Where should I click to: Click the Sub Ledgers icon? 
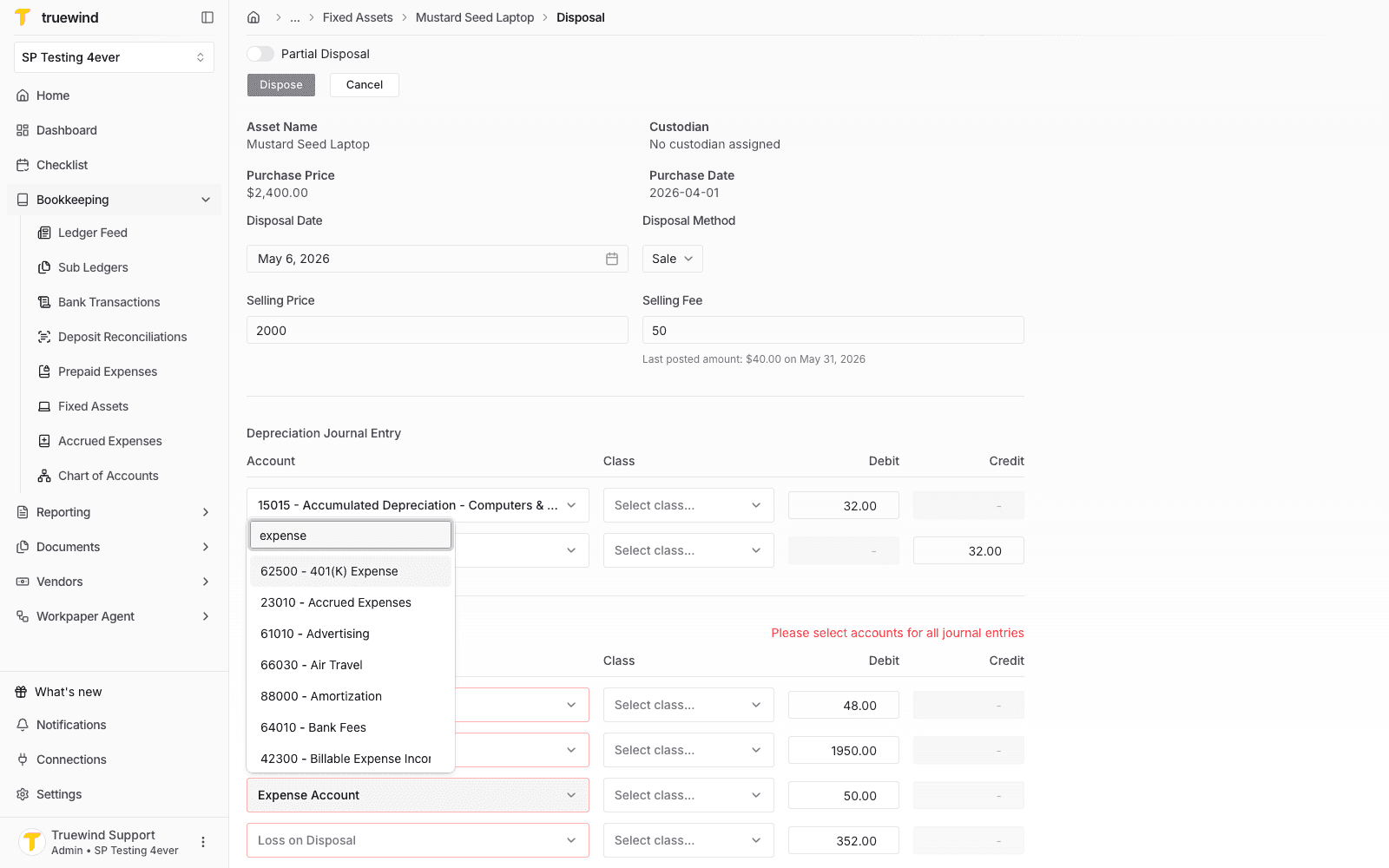click(x=44, y=267)
